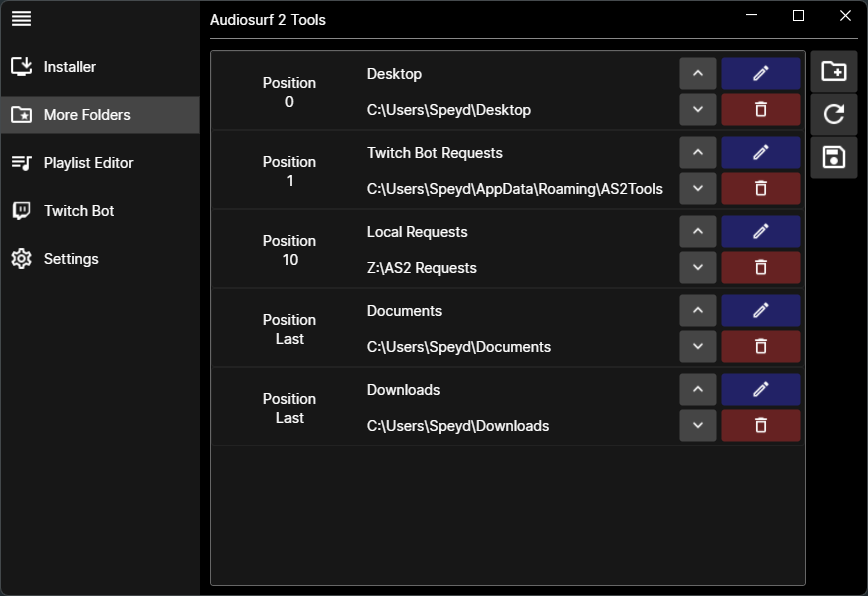Click the Twitch logo icon
This screenshot has height=596, width=868.
tap(22, 211)
